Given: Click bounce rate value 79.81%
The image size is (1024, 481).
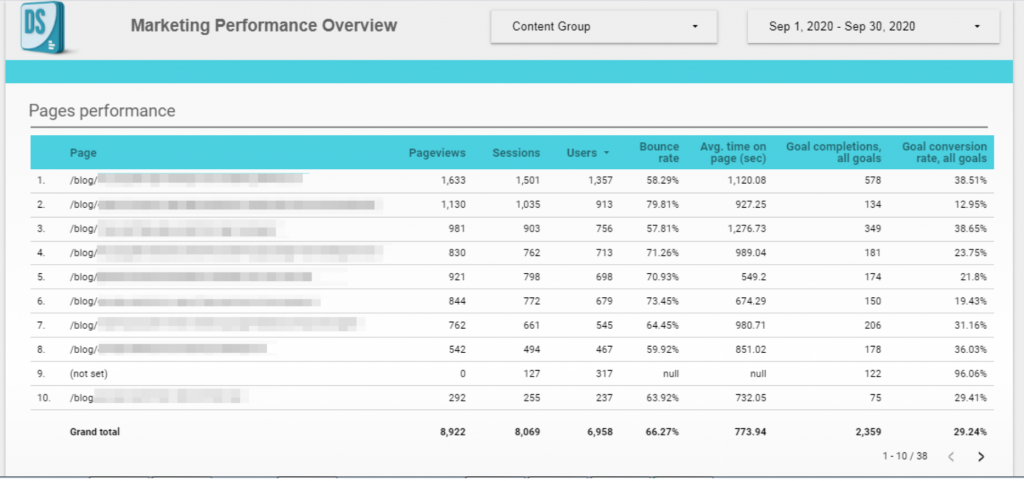Looking at the screenshot, I should click(663, 205).
